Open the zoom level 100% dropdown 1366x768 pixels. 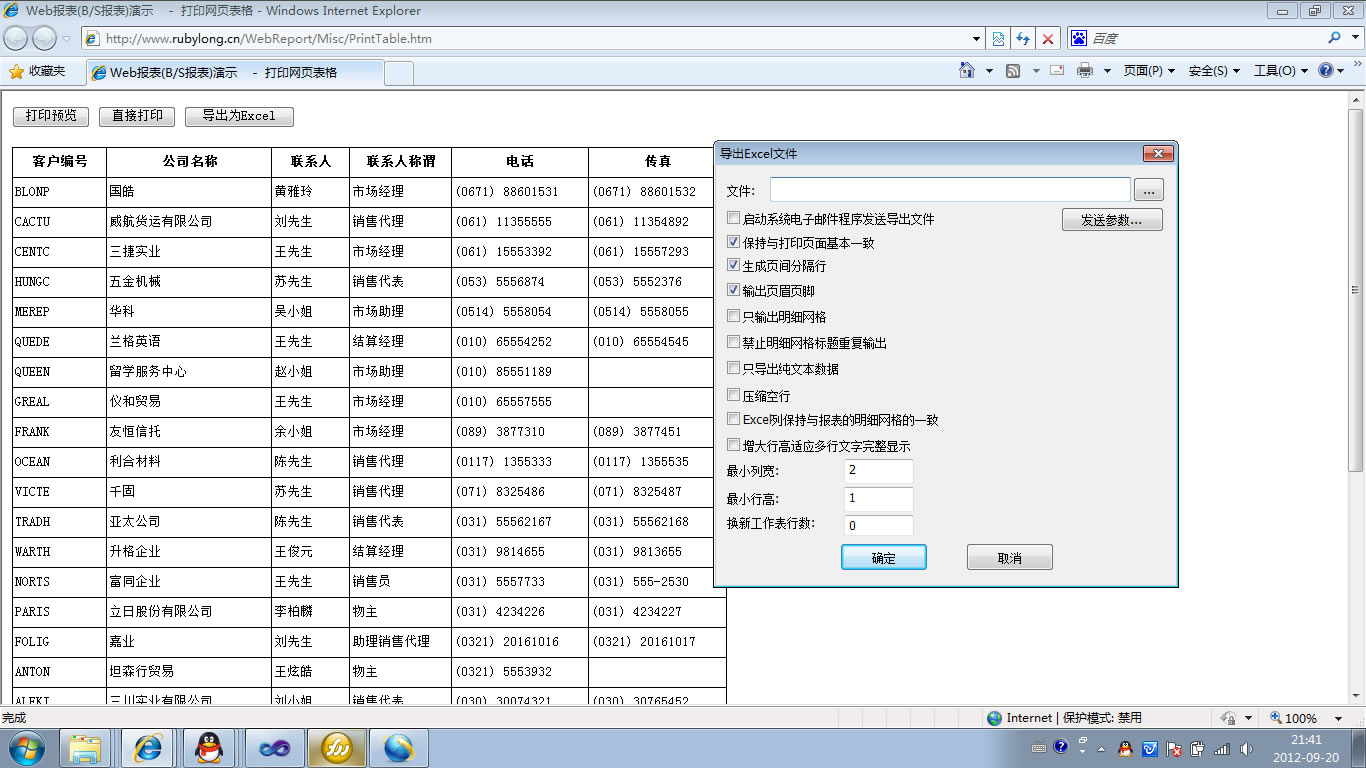pyautogui.click(x=1338, y=718)
